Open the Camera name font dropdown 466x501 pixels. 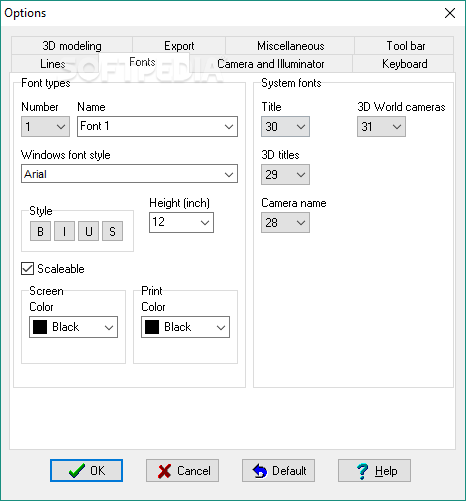[285, 222]
